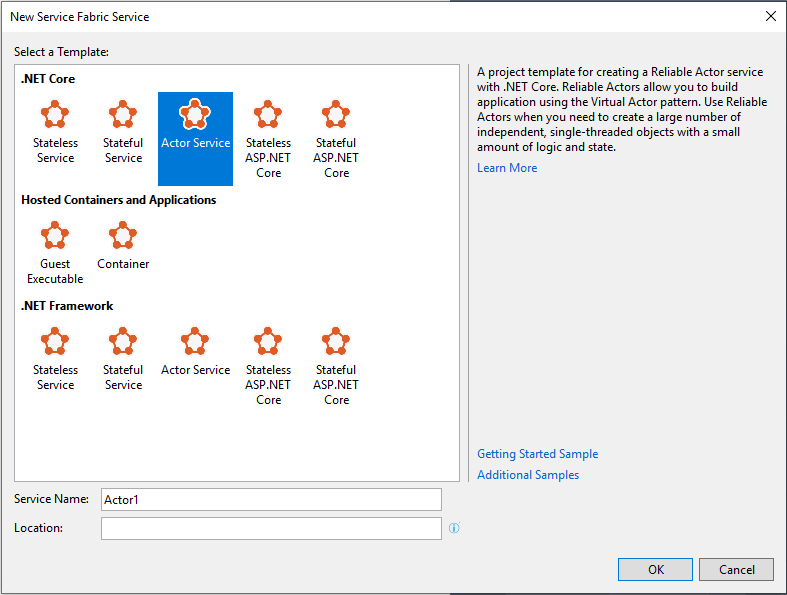The width and height of the screenshot is (787, 595).
Task: Select .NET Core Stateless Service template
Action: click(55, 133)
